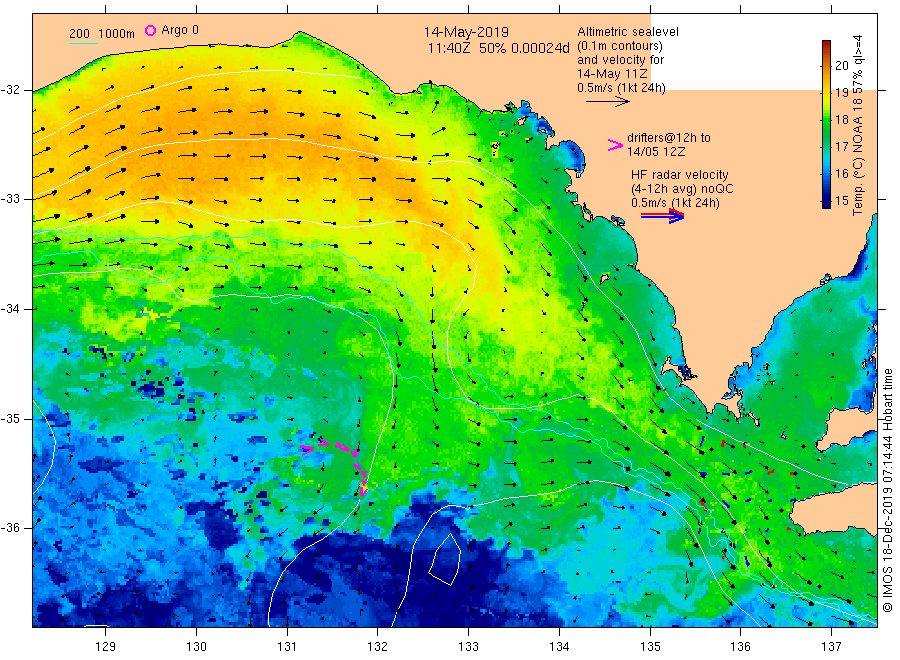Click the colorbar label '19'
The image size is (900, 660).
pos(841,92)
